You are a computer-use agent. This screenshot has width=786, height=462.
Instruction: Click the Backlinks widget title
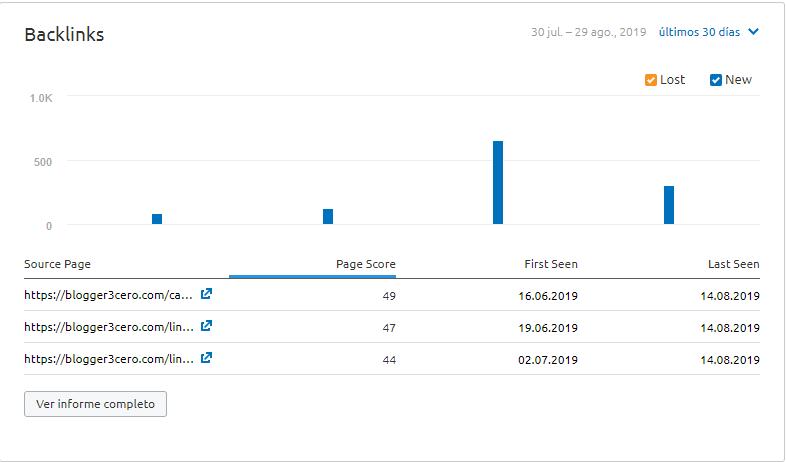point(64,34)
